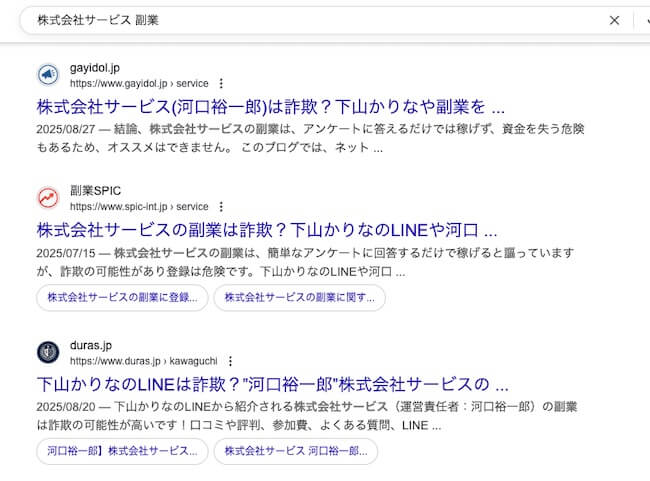
Task: Click the snippet dated 2025/08/20
Action: [x=307, y=416]
